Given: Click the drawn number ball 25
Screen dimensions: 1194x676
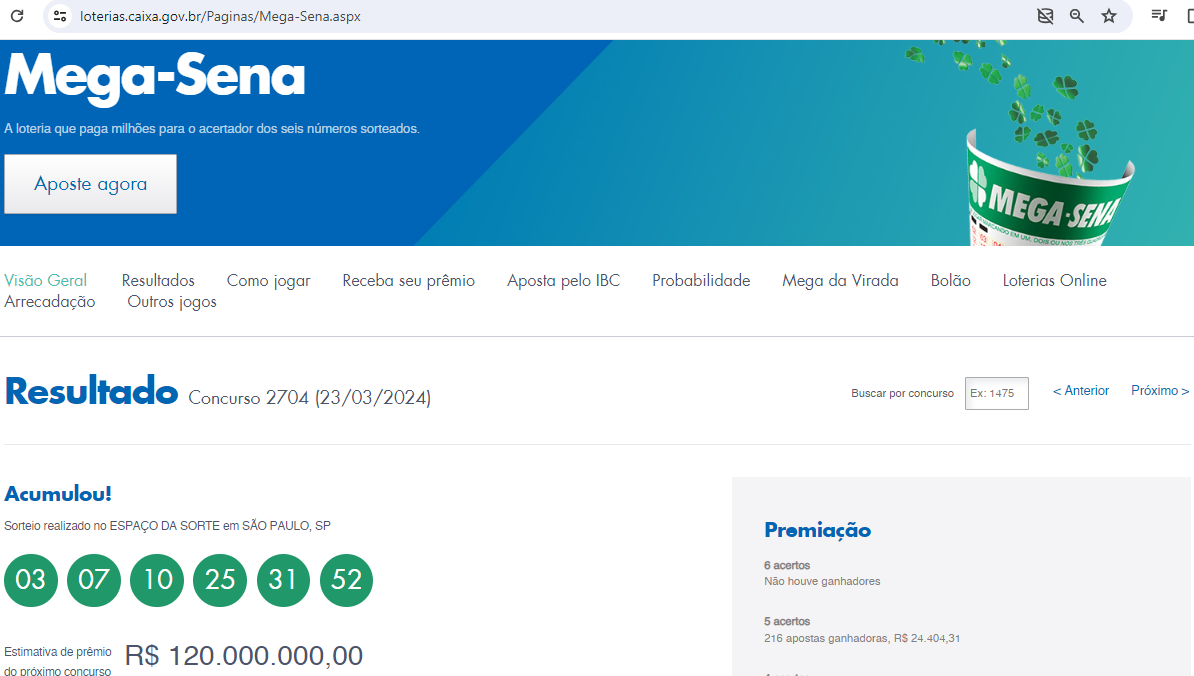Looking at the screenshot, I should click(x=220, y=580).
